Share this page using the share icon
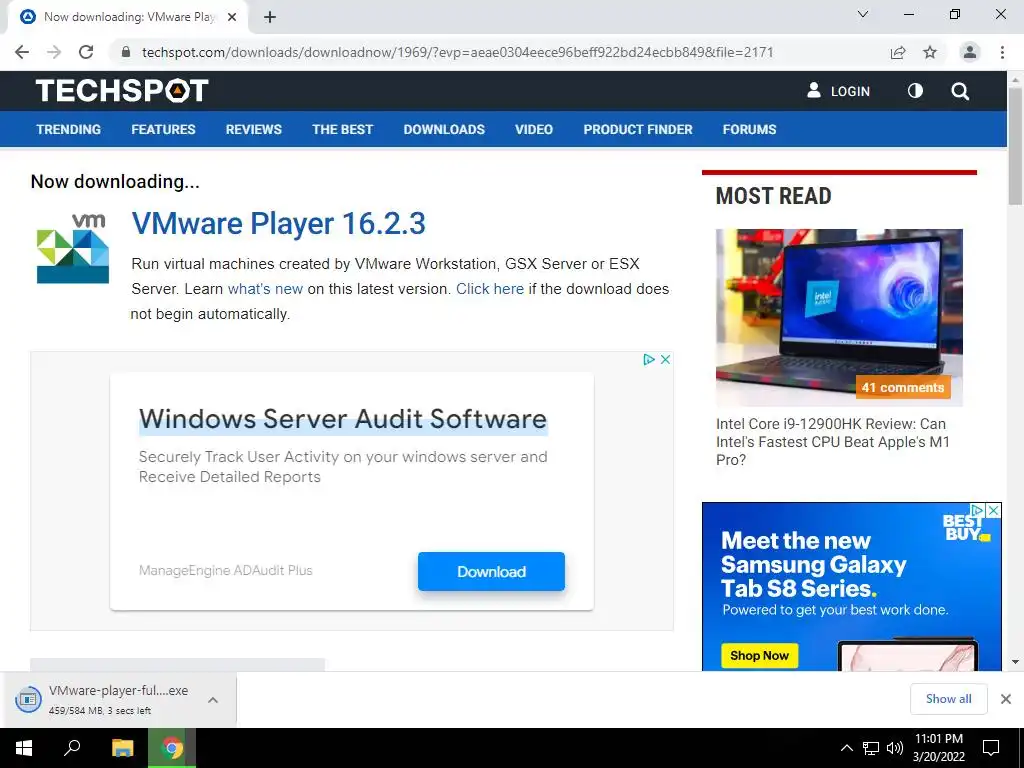Viewport: 1024px width, 768px height. pos(898,52)
